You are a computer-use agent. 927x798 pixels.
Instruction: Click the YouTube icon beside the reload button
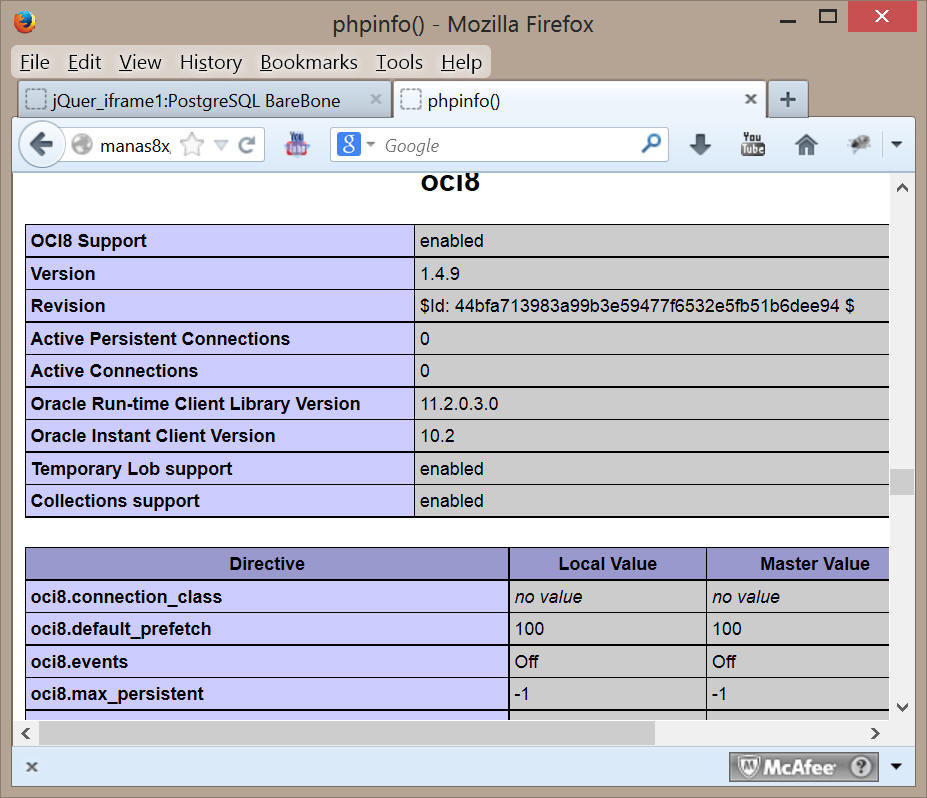tap(297, 145)
